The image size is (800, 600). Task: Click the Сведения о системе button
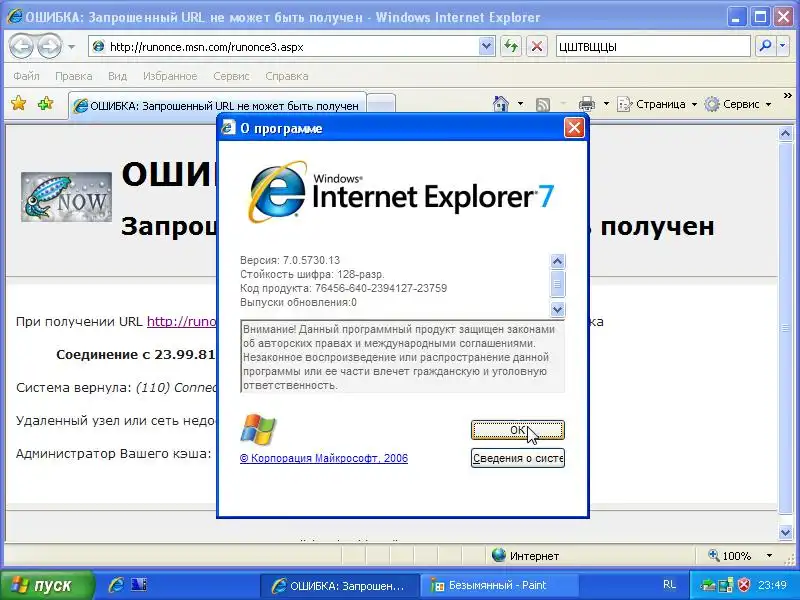pyautogui.click(x=517, y=458)
